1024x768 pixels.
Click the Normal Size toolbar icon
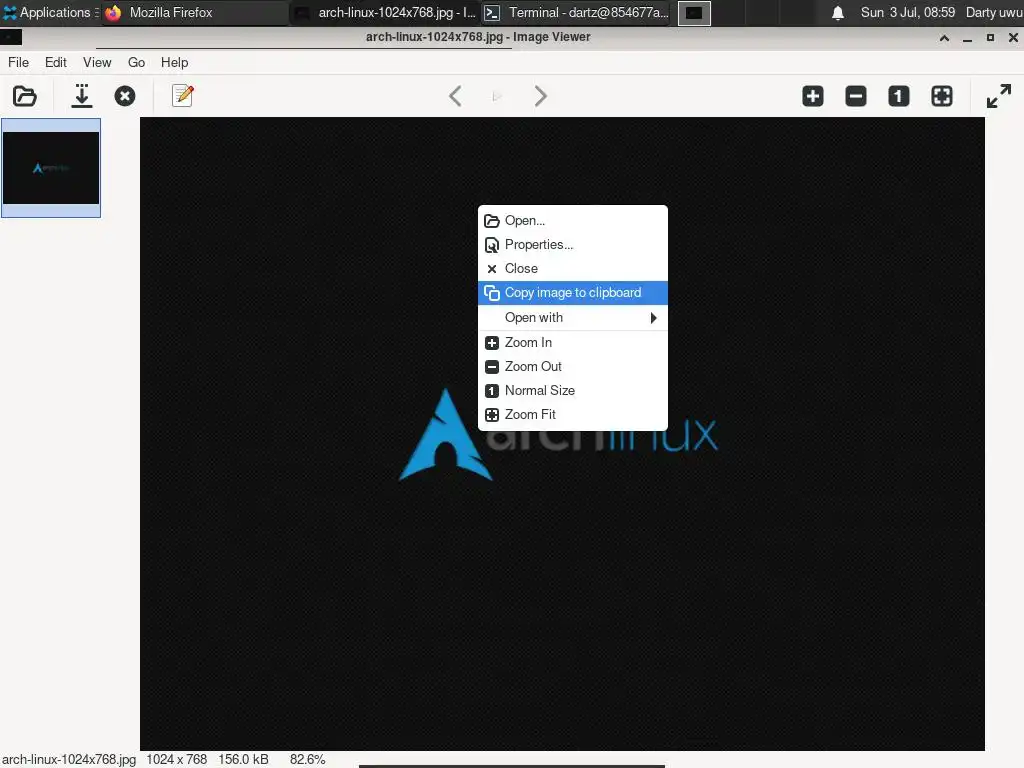tap(899, 96)
